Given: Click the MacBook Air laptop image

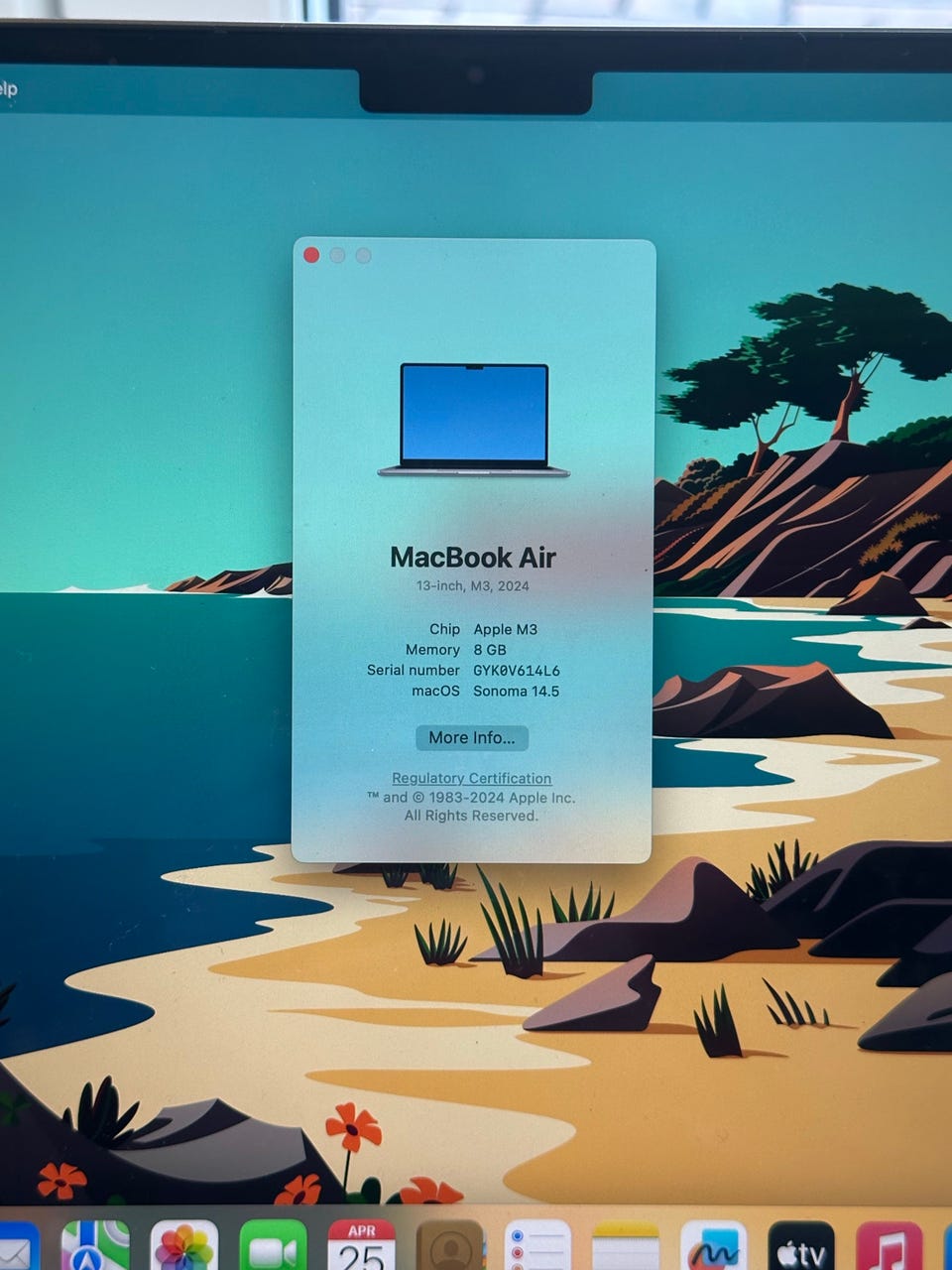Looking at the screenshot, I should click(474, 420).
